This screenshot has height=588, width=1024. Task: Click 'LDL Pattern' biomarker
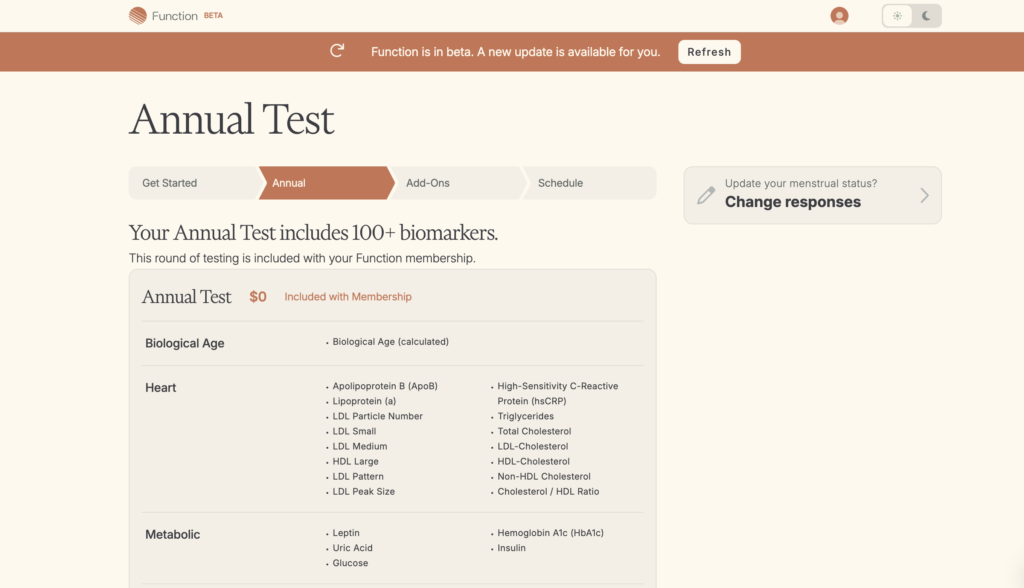(359, 476)
